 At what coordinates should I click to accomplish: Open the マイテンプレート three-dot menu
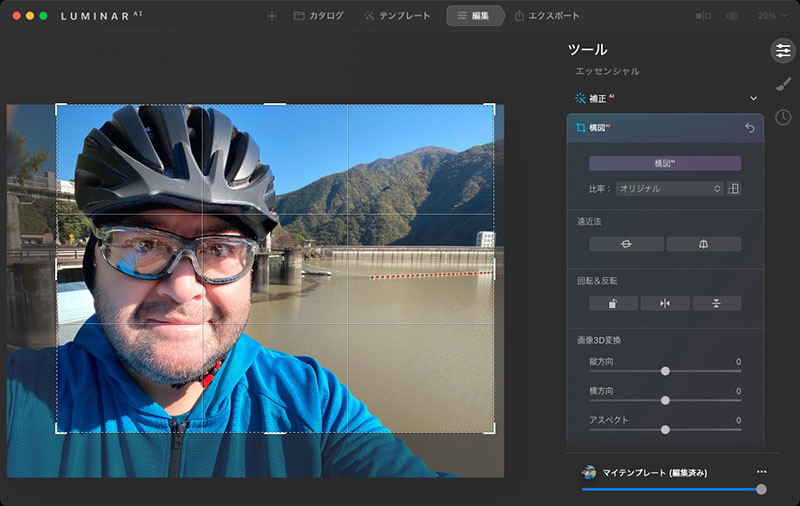pos(761,472)
